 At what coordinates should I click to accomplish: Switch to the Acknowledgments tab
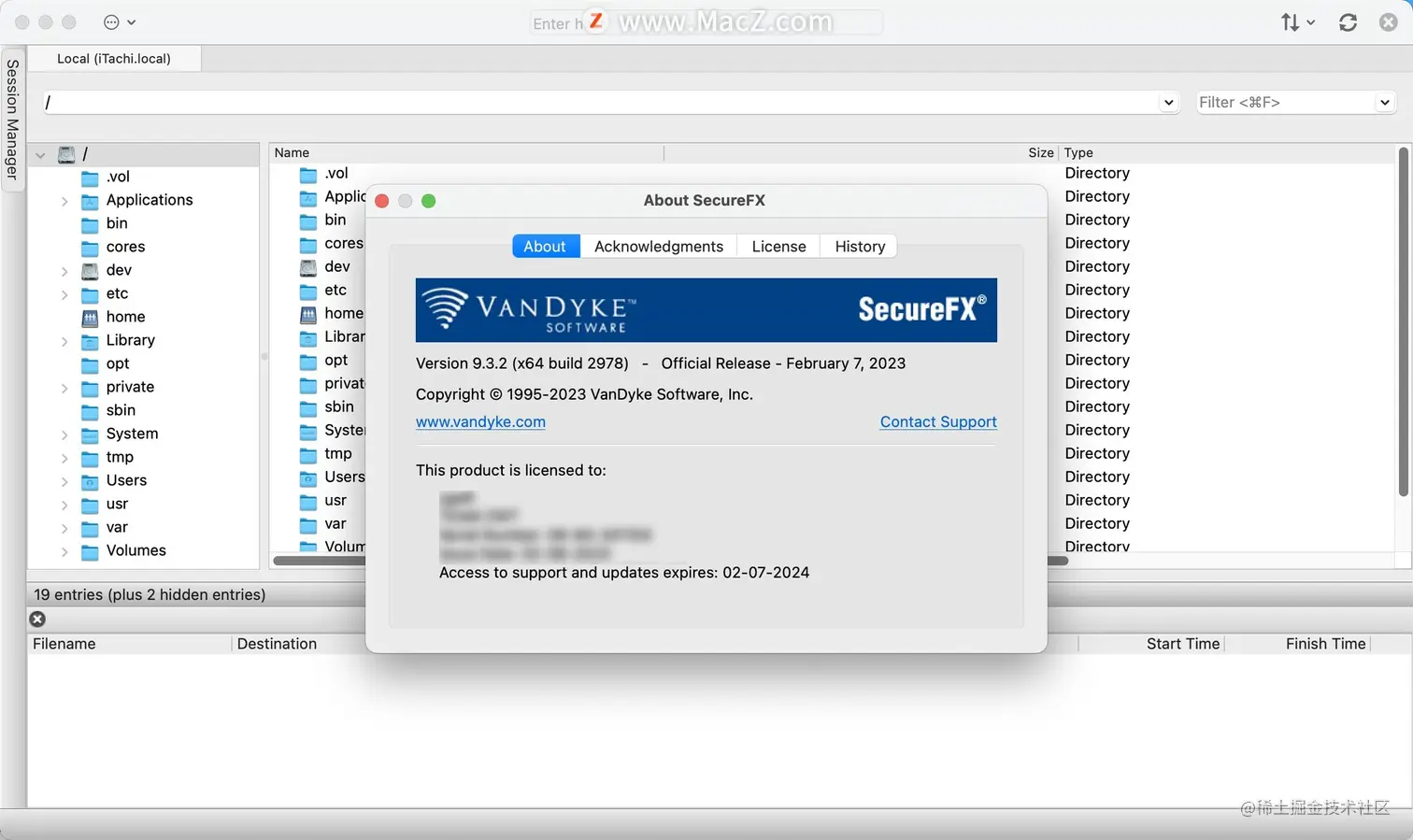659,247
